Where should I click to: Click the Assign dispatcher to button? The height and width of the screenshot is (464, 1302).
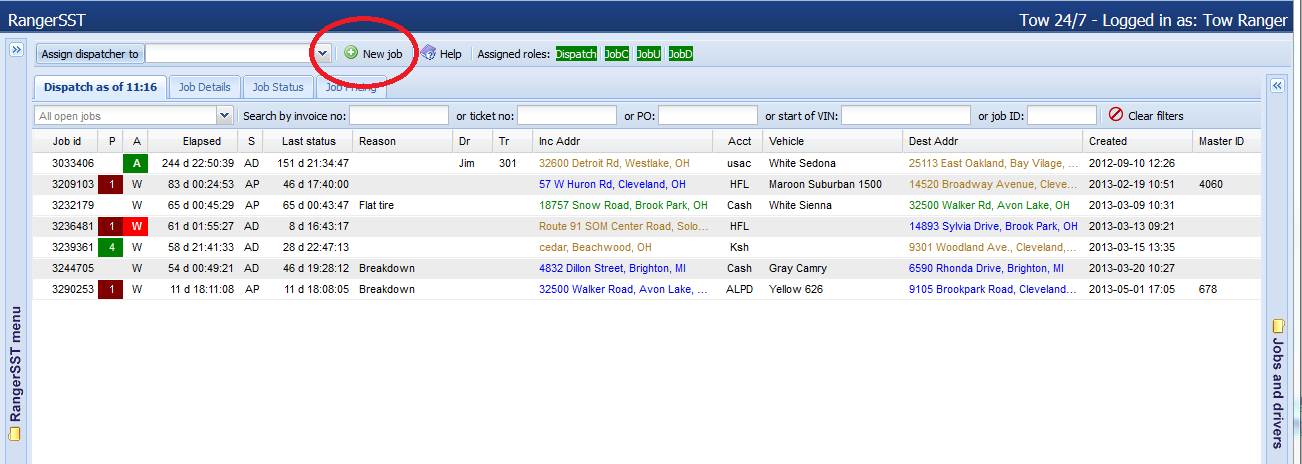[x=90, y=54]
